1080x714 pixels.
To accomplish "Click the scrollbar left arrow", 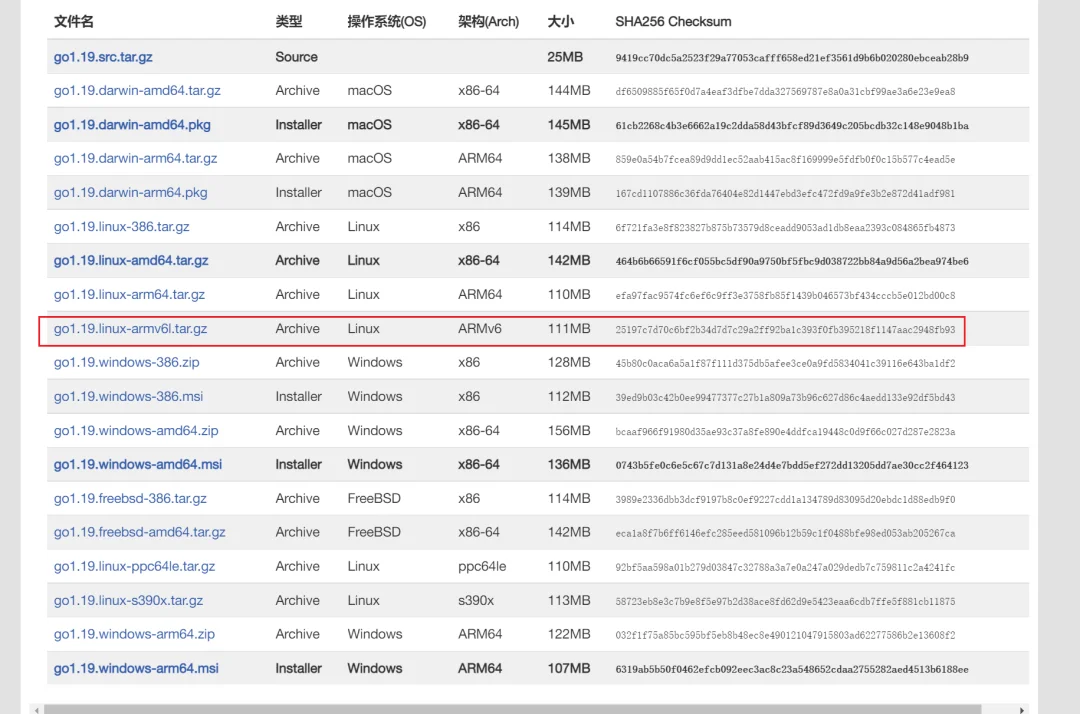I will [x=37, y=710].
